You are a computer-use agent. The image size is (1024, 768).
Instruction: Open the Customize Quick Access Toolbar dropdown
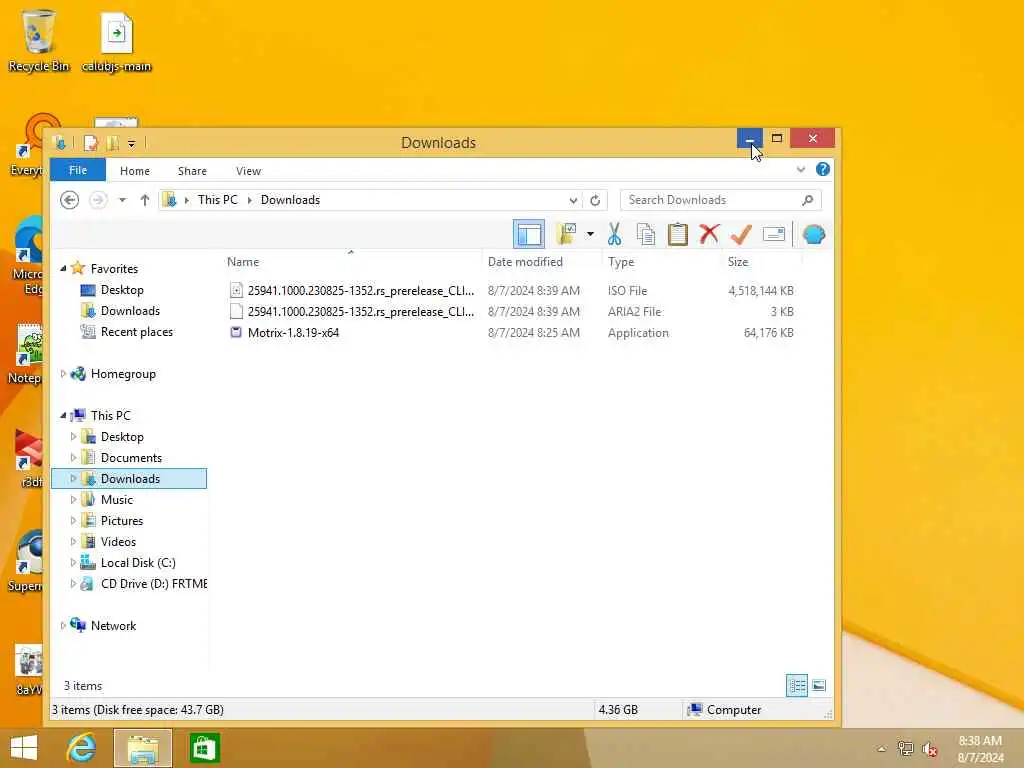pyautogui.click(x=131, y=144)
